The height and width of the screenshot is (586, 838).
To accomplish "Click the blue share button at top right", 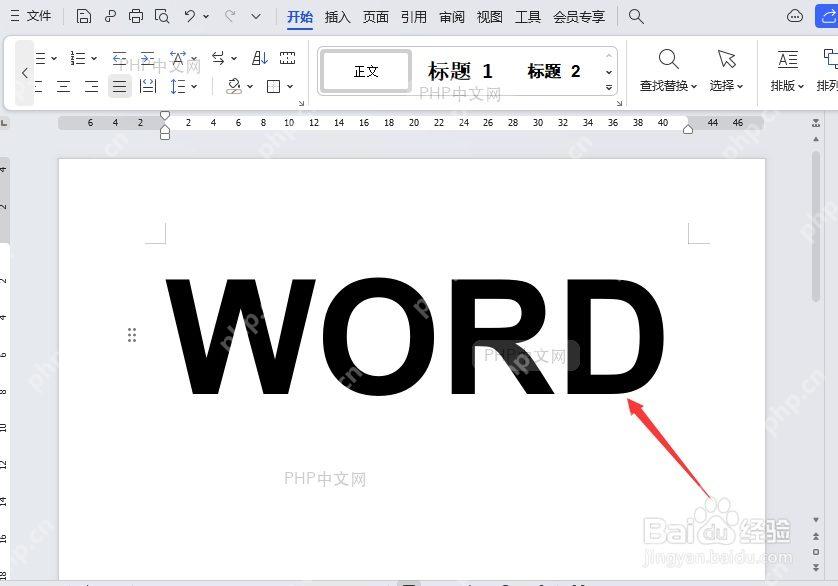I will pos(826,16).
